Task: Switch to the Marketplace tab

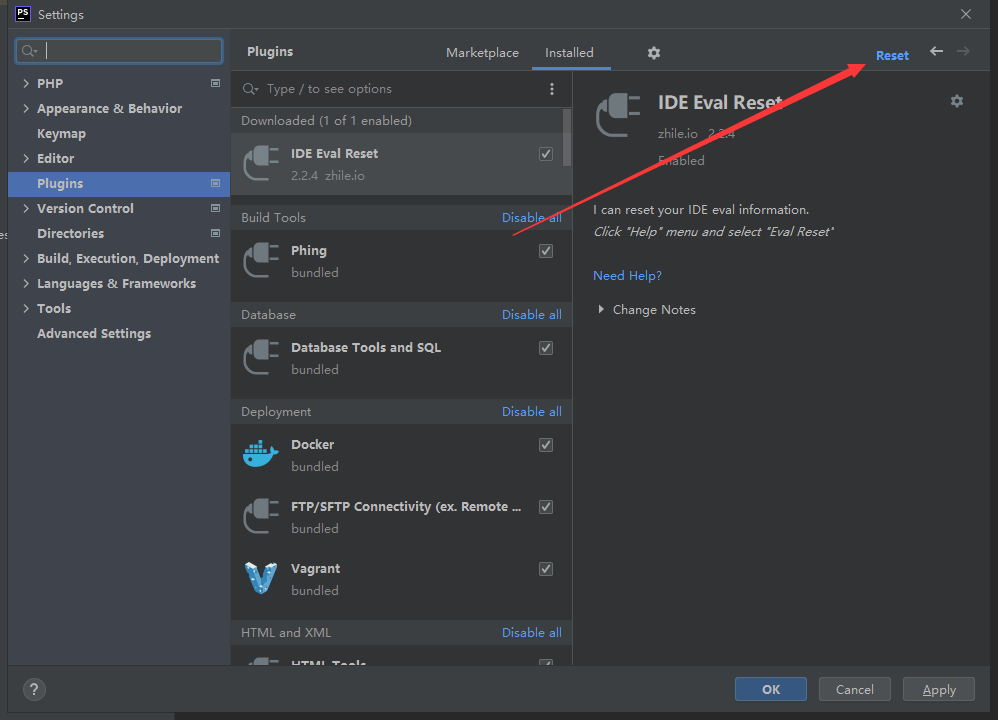Action: tap(482, 53)
